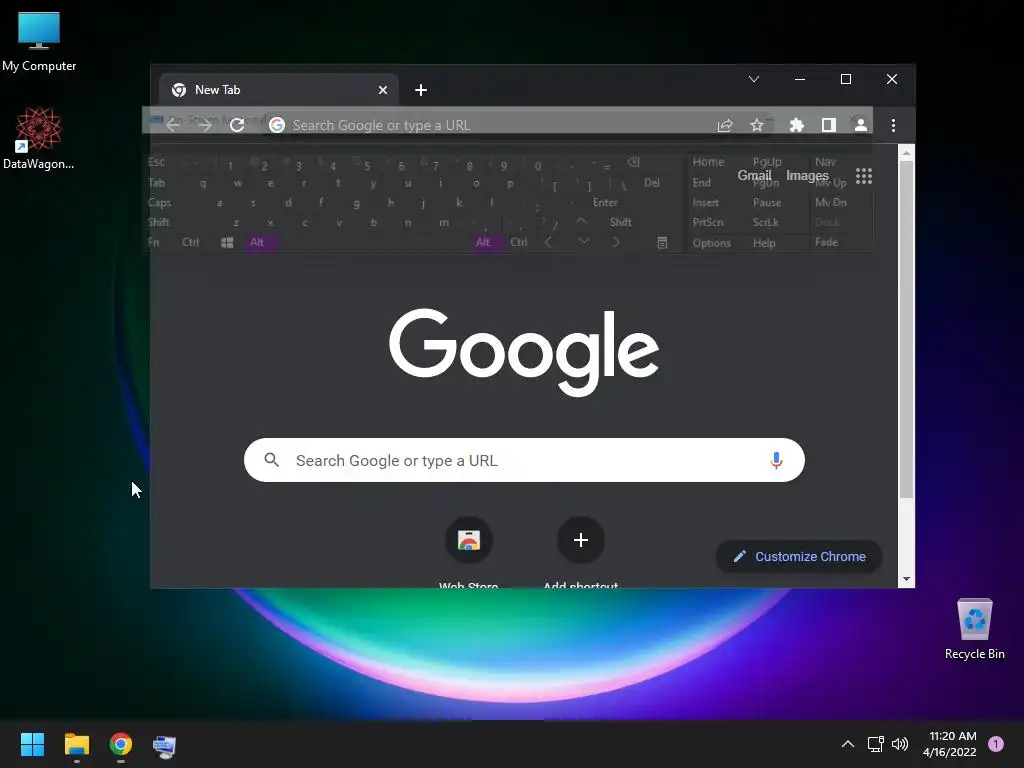Click the scrollbar down arrow in Chrome
The height and width of the screenshot is (768, 1024).
[906, 579]
